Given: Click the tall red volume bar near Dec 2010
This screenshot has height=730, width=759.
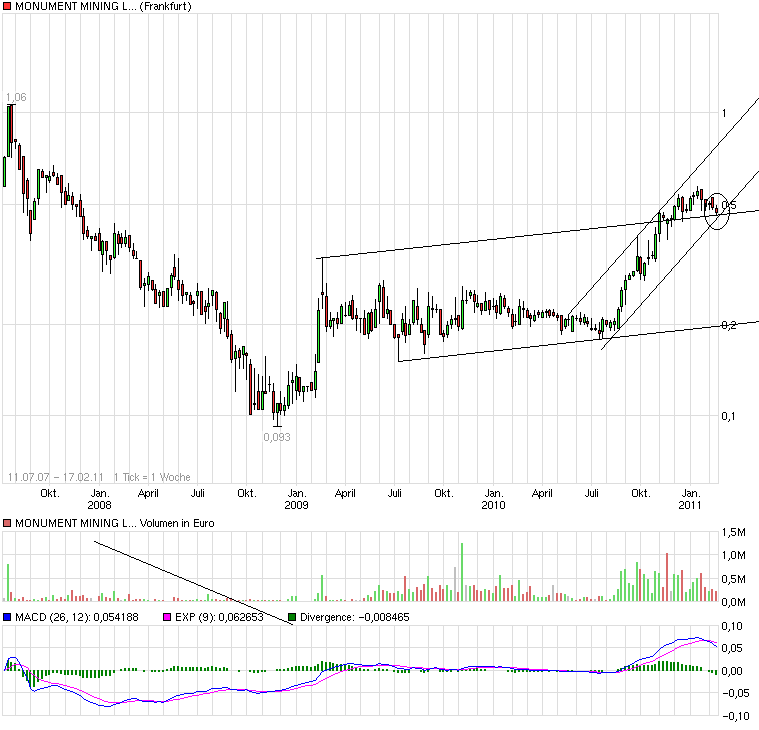Looking at the screenshot, I should pos(667,577).
